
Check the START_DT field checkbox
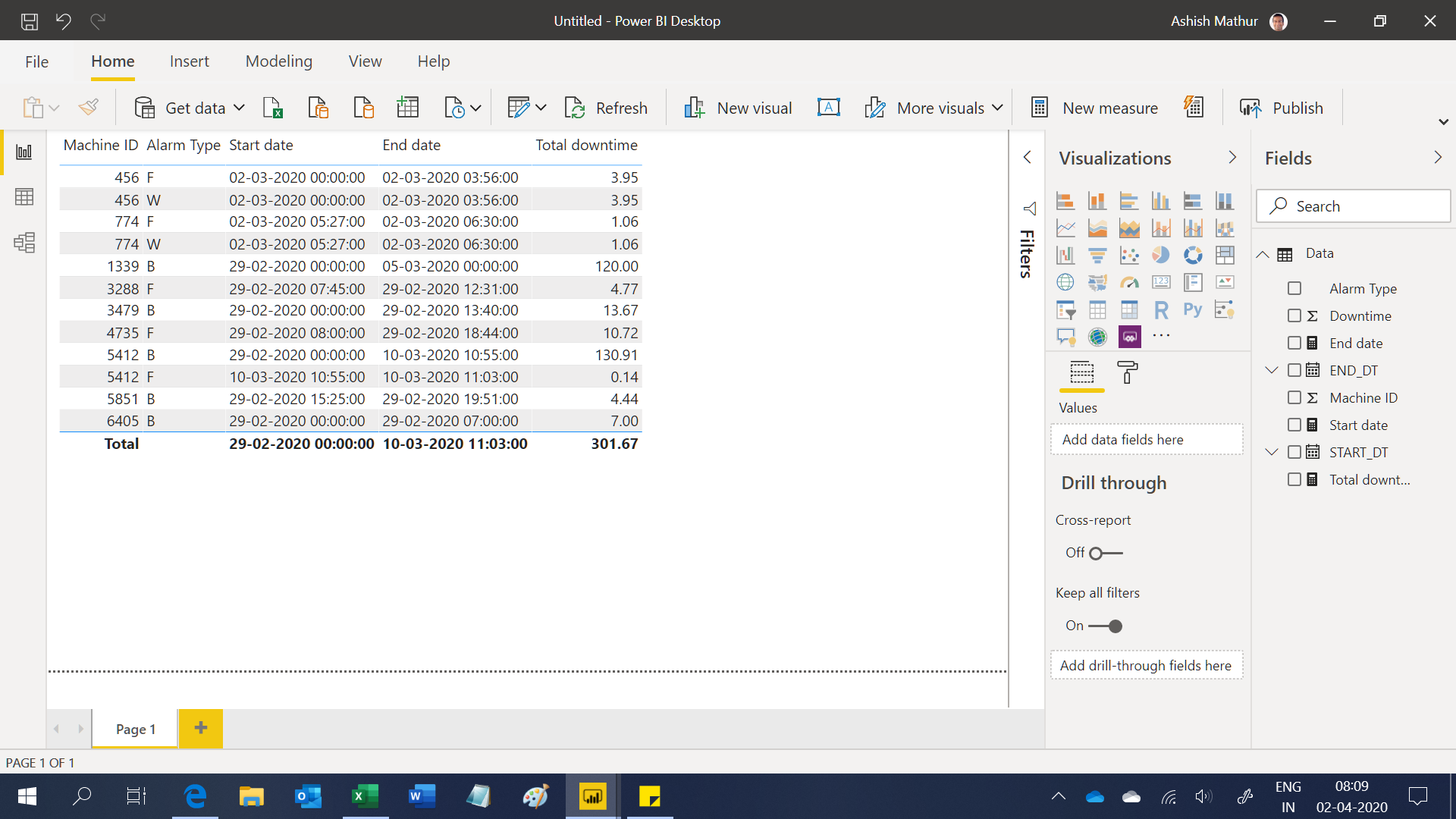(1294, 453)
